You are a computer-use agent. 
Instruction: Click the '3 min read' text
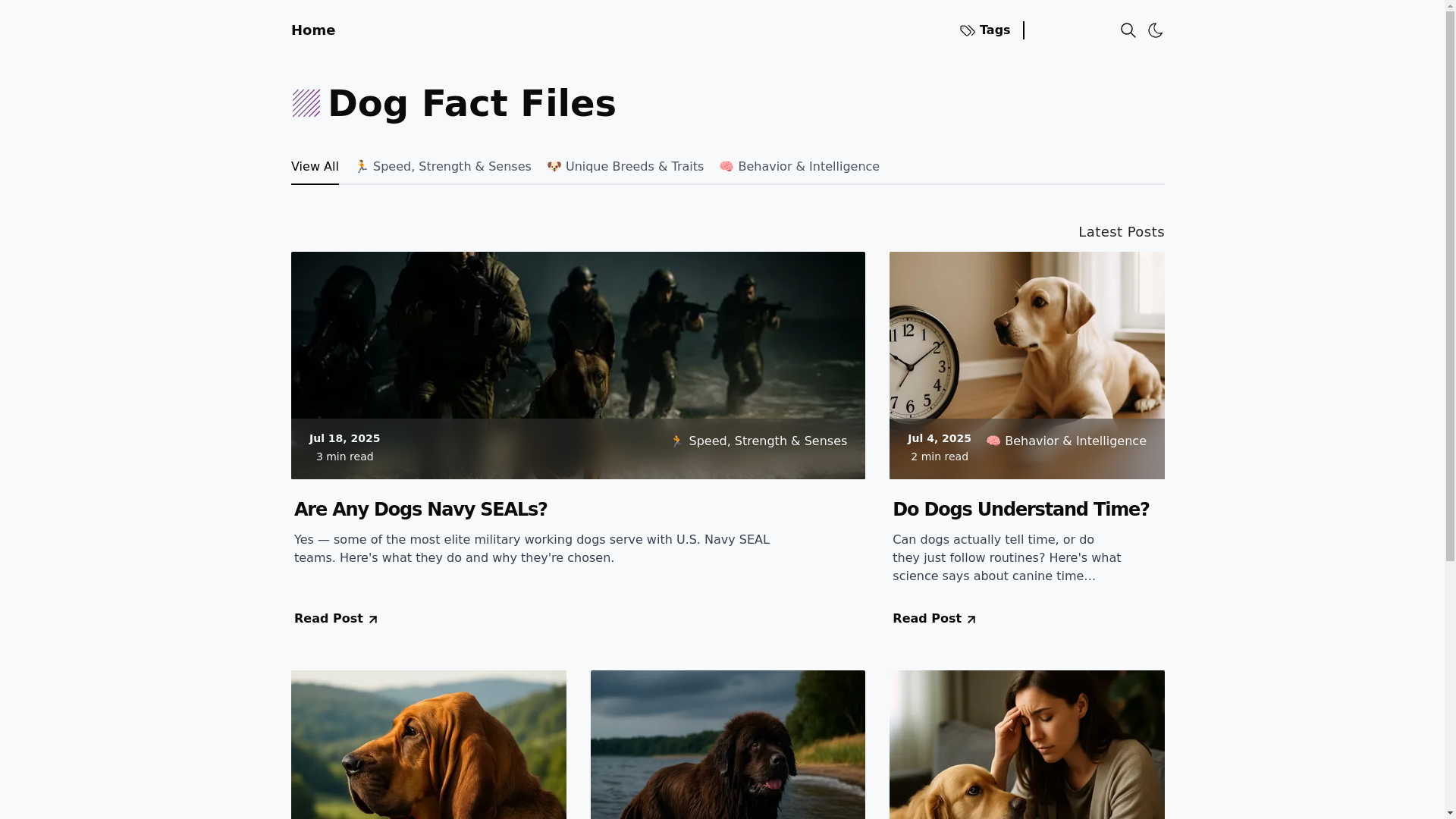click(344, 457)
